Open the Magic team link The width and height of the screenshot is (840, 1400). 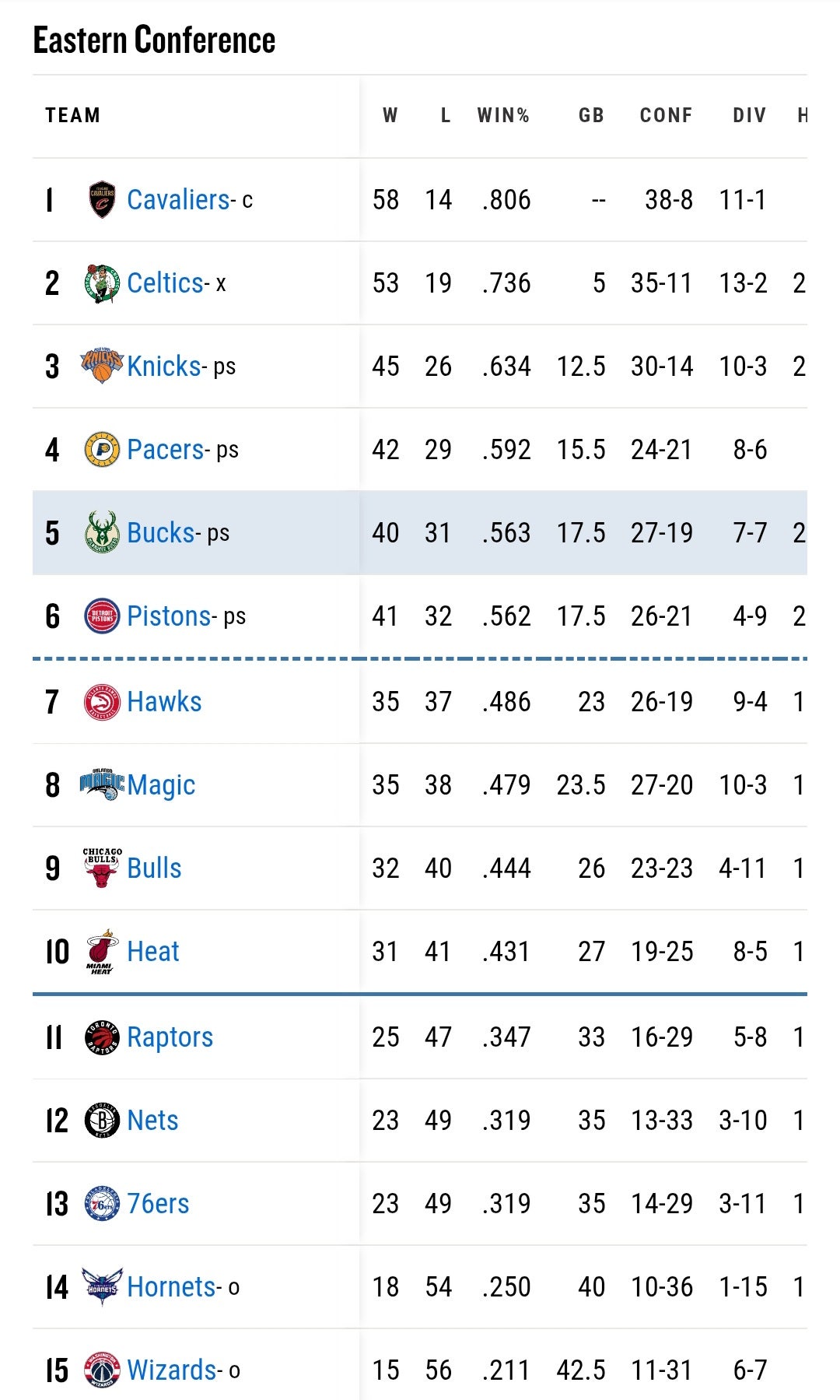point(161,785)
